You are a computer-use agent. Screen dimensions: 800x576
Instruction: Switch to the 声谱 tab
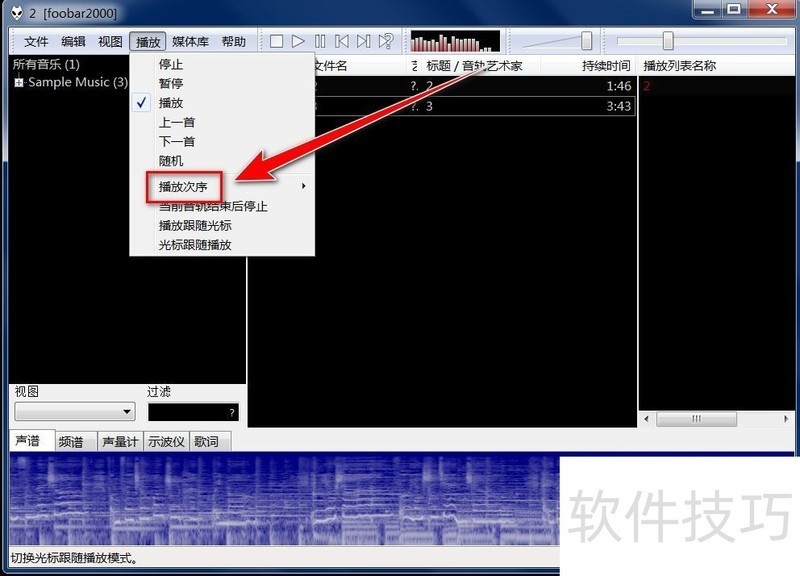click(x=32, y=441)
